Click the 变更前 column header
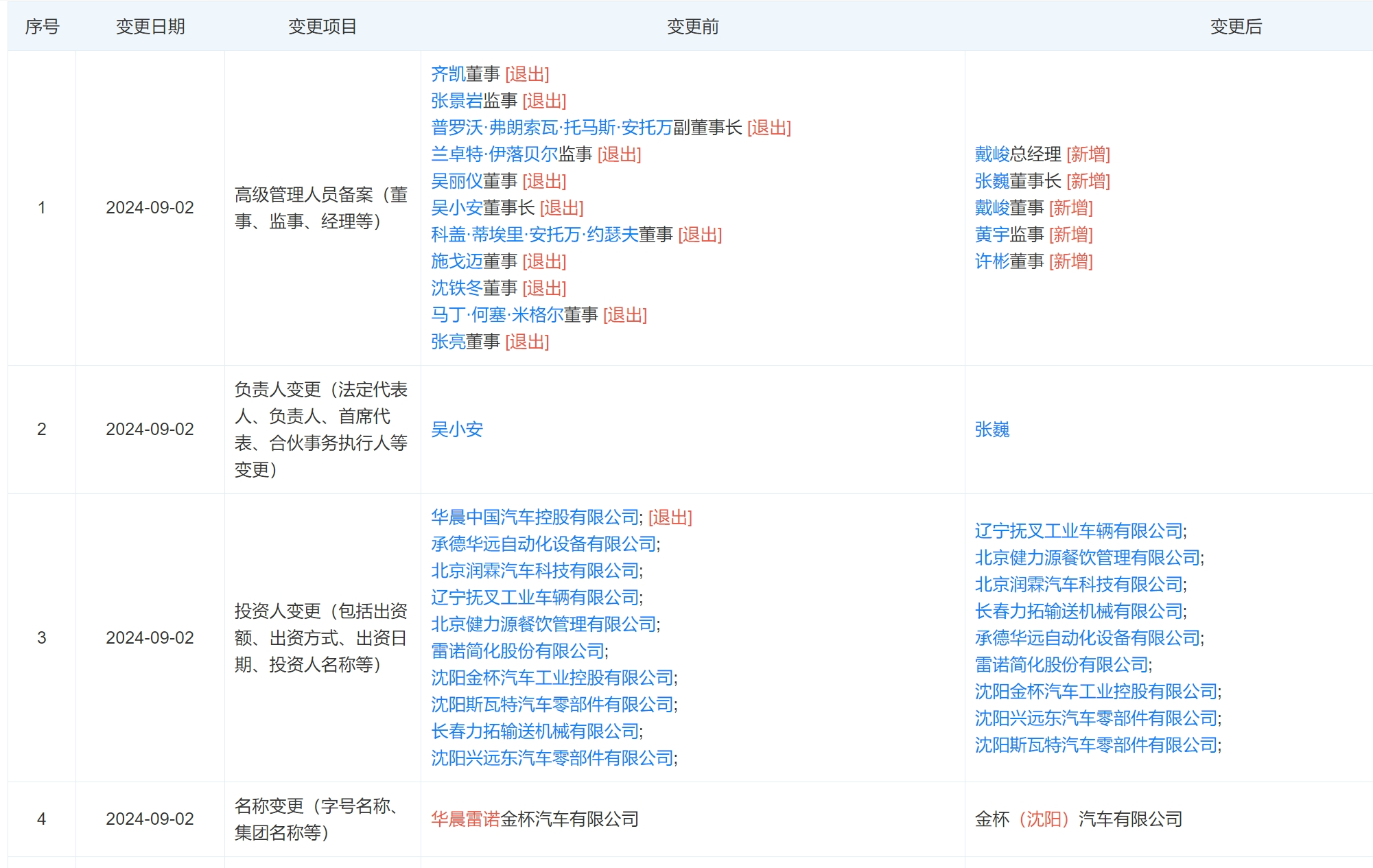Image resolution: width=1373 pixels, height=868 pixels. tap(693, 26)
